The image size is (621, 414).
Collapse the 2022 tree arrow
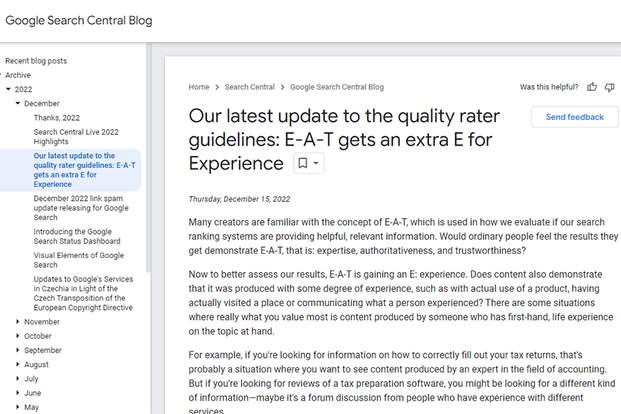coord(8,89)
